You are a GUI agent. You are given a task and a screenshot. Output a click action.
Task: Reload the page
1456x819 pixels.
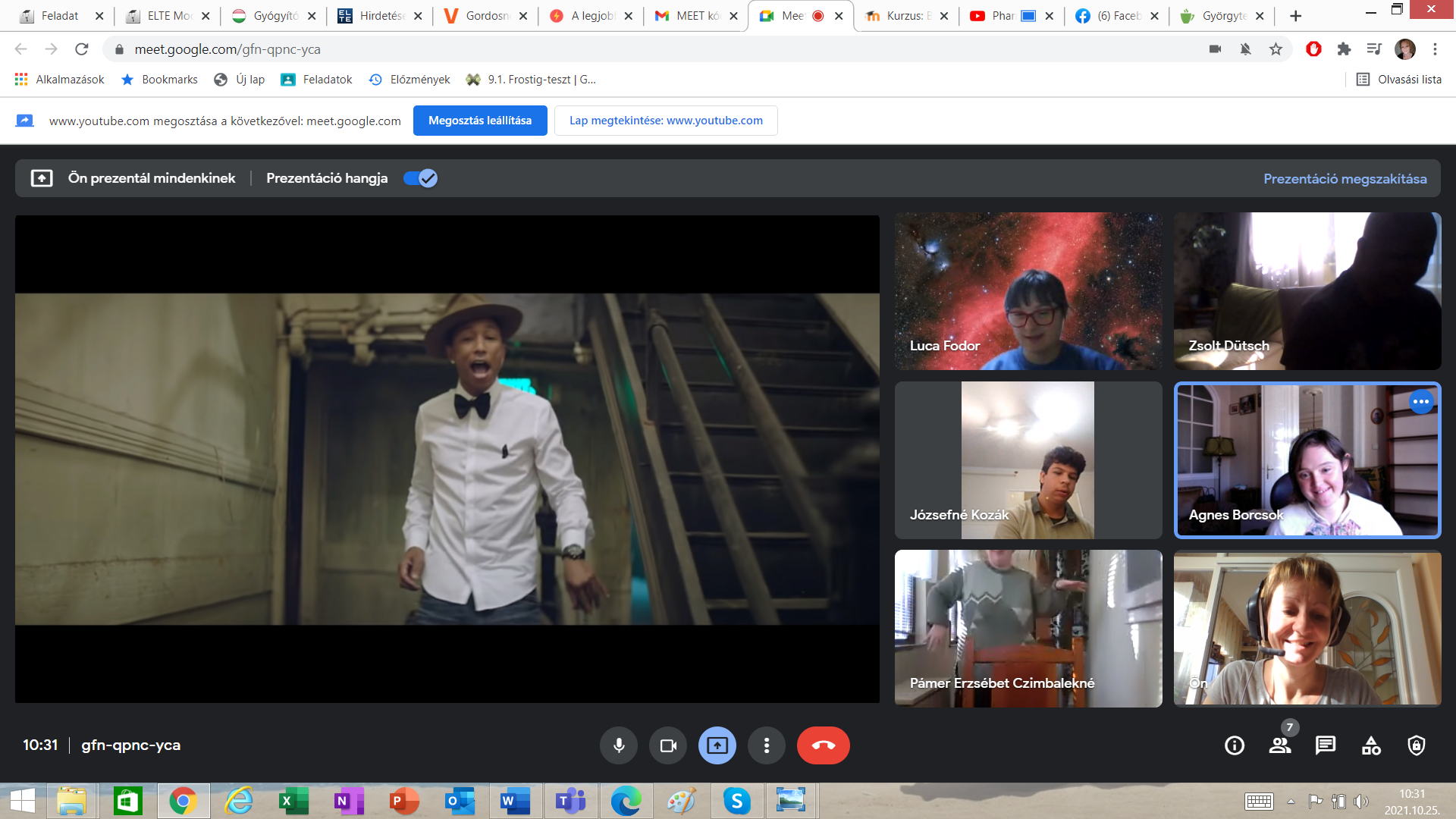point(82,49)
